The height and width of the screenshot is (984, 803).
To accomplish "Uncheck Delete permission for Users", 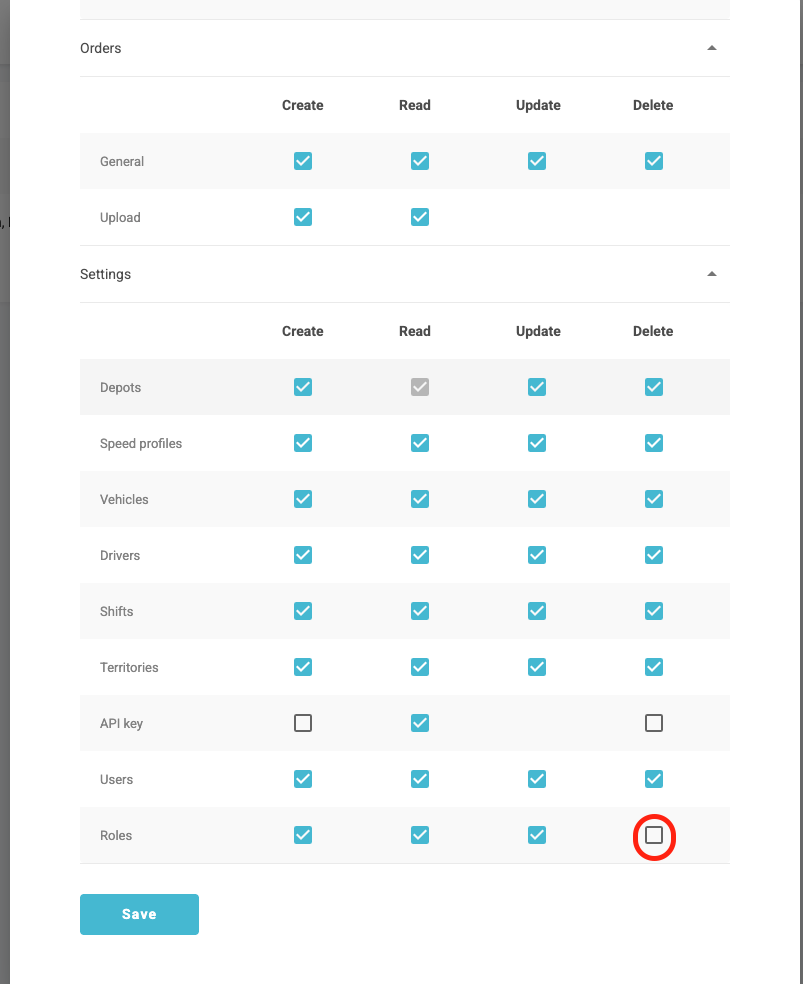I will pyautogui.click(x=654, y=779).
